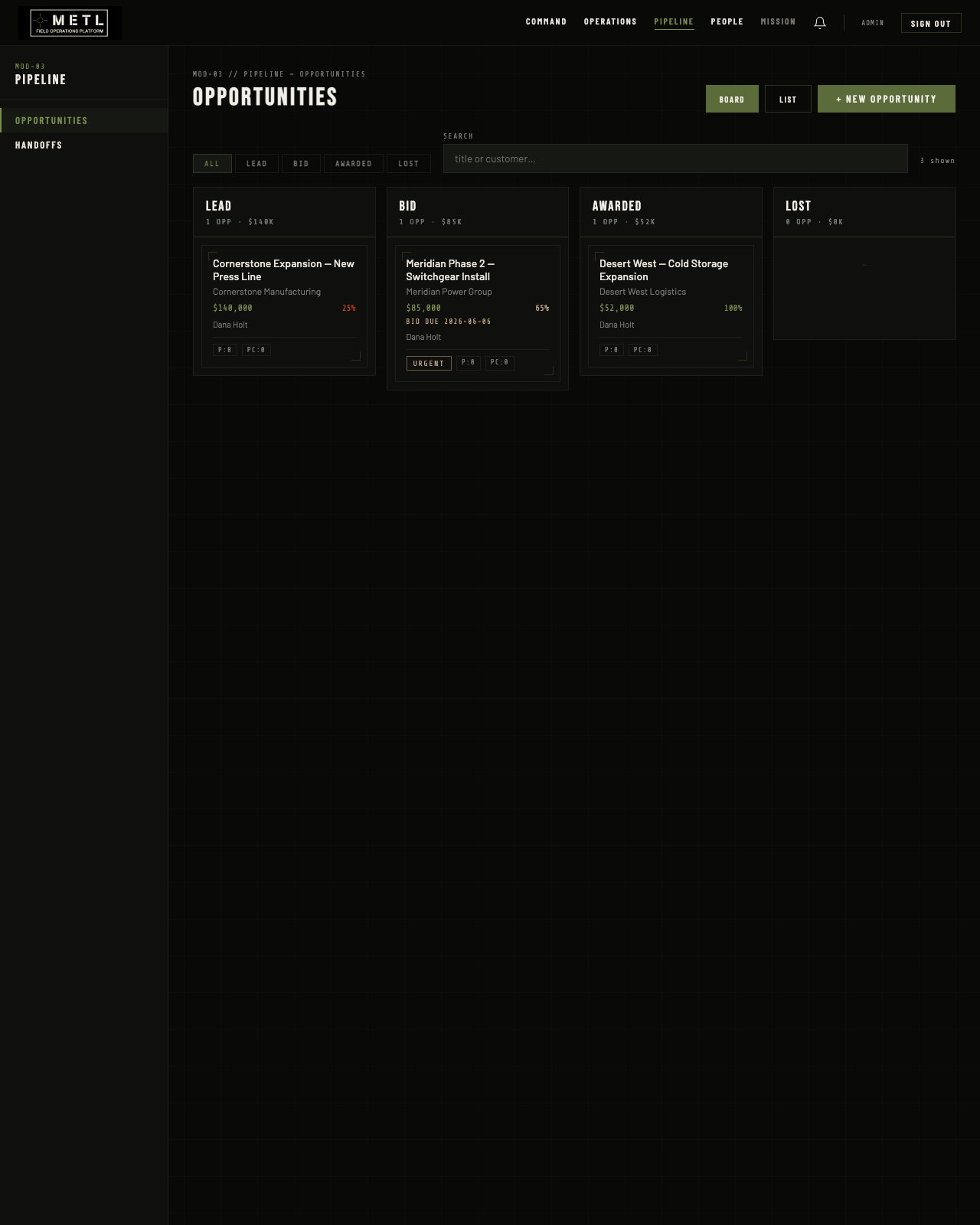Open Handoffs in the sidebar

(x=84, y=145)
